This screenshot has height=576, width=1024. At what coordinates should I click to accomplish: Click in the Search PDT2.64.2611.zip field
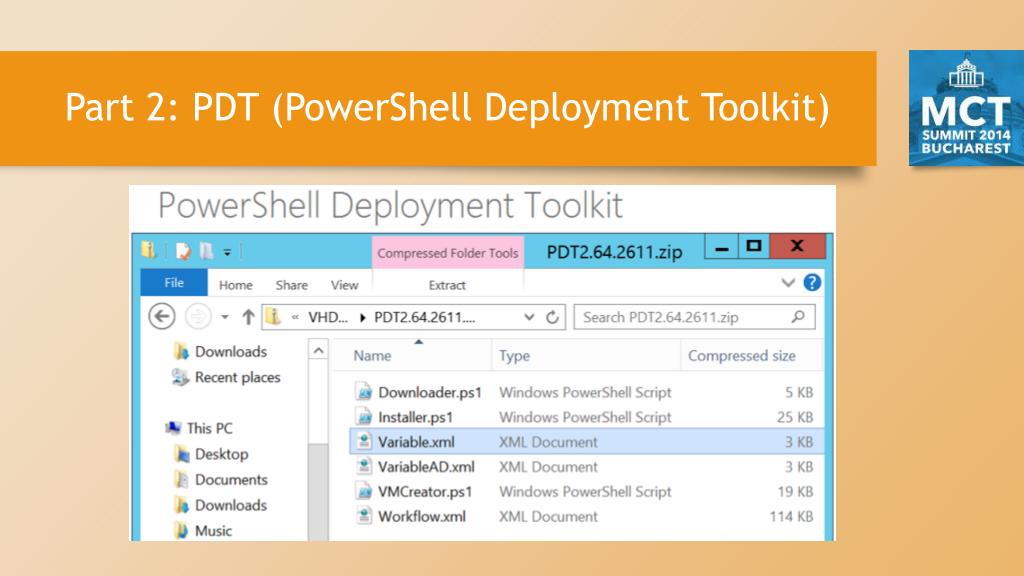682,317
